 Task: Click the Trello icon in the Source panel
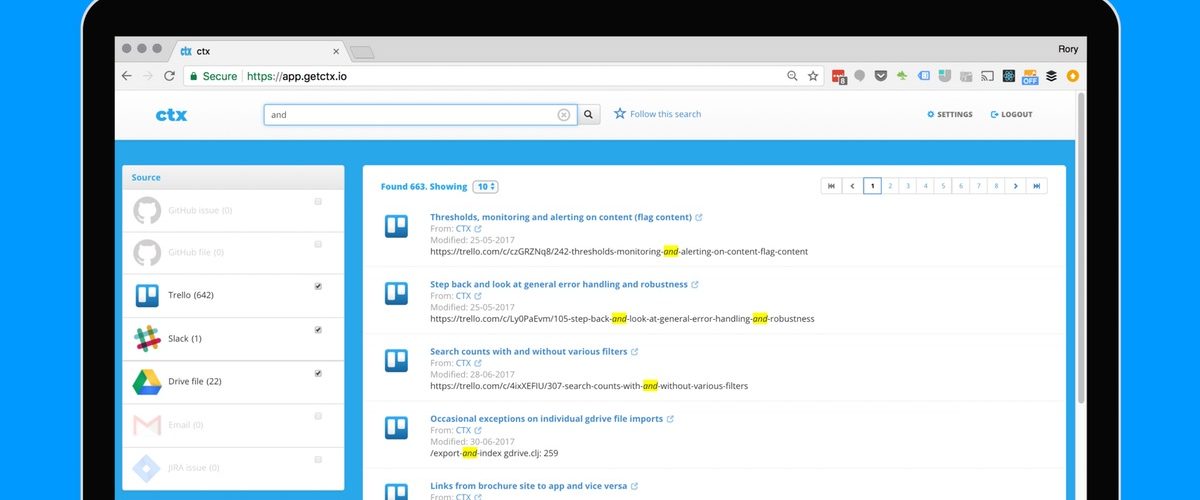click(147, 296)
